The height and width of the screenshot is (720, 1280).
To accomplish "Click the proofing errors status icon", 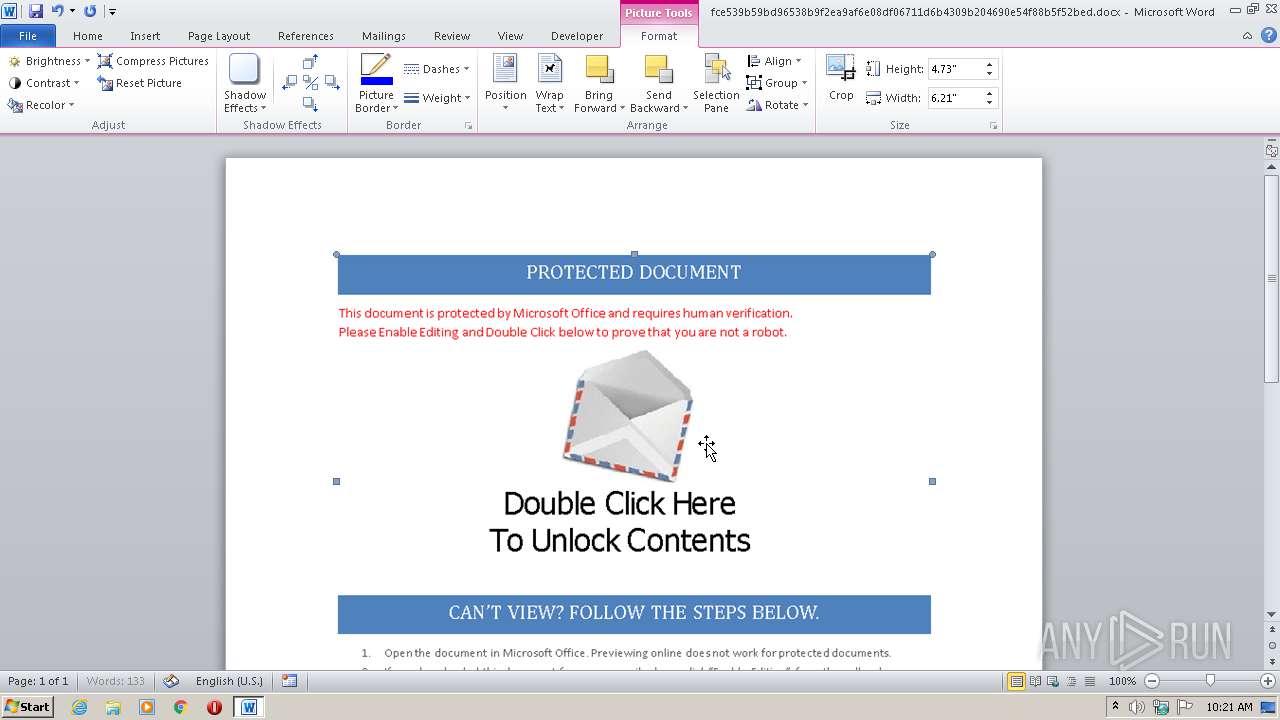I will 171,681.
